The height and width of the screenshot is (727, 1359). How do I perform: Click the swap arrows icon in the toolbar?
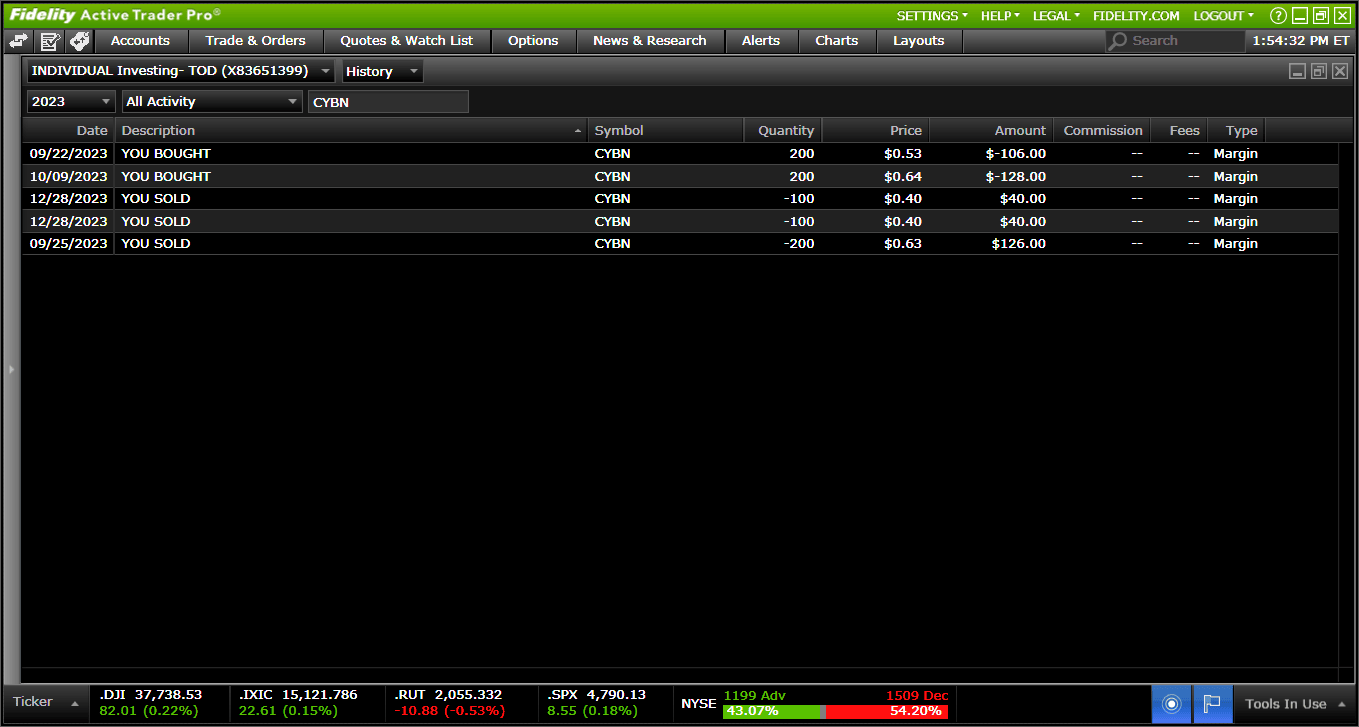tap(18, 41)
